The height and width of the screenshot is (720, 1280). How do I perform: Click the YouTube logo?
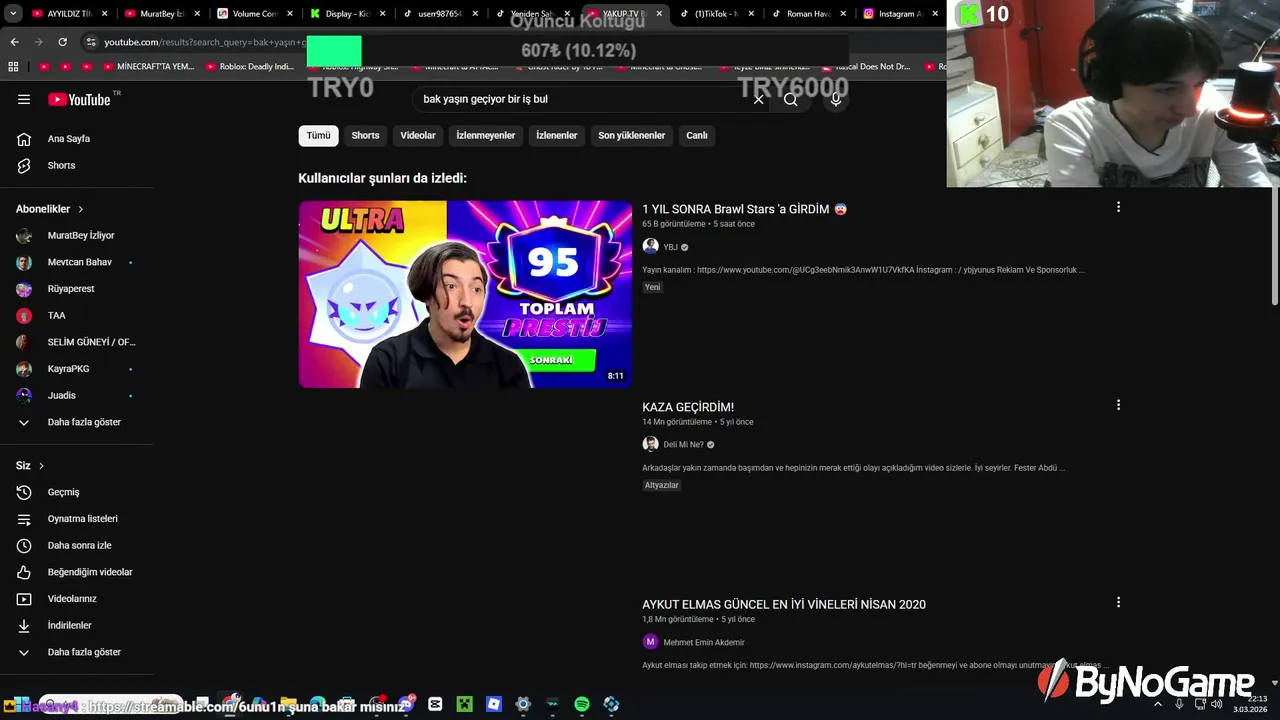[80, 99]
